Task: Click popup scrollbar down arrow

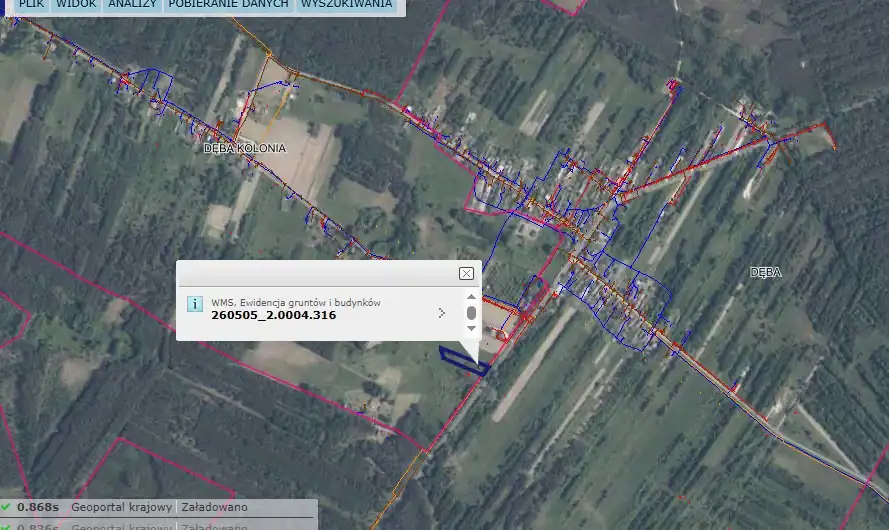Action: [x=471, y=328]
